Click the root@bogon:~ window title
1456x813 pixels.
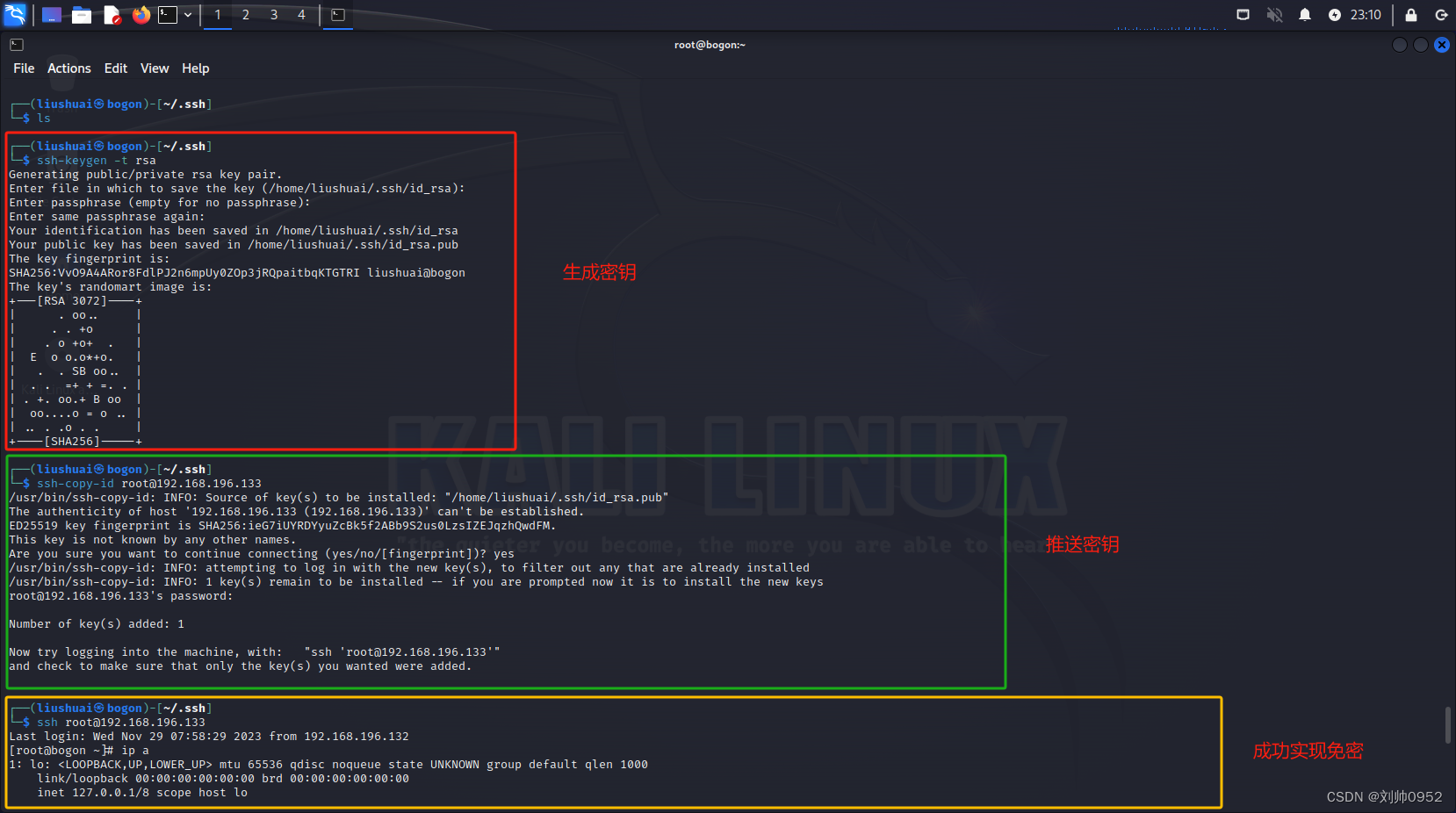coord(710,45)
